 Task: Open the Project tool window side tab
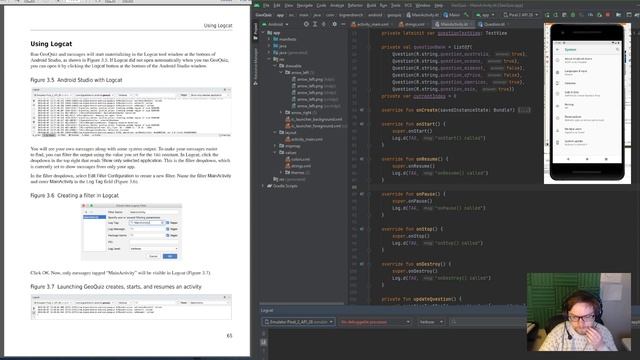click(x=256, y=31)
